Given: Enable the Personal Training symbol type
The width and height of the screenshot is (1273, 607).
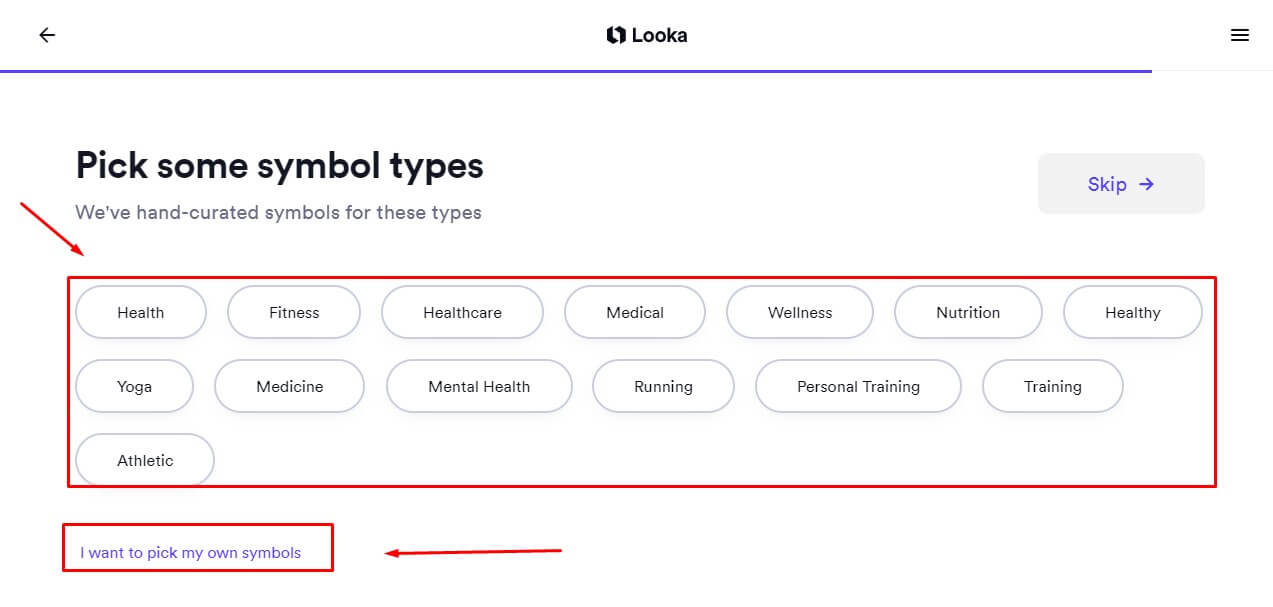Looking at the screenshot, I should tap(857, 386).
